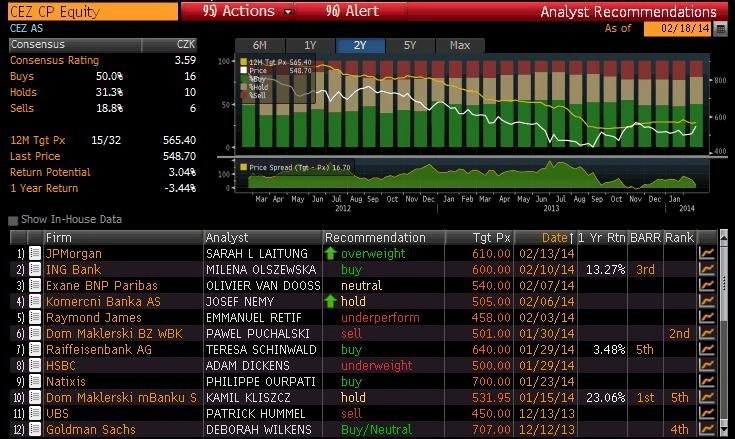This screenshot has height=439, width=735.
Task: Open Goldman Sachs document icon
Action: [35, 429]
